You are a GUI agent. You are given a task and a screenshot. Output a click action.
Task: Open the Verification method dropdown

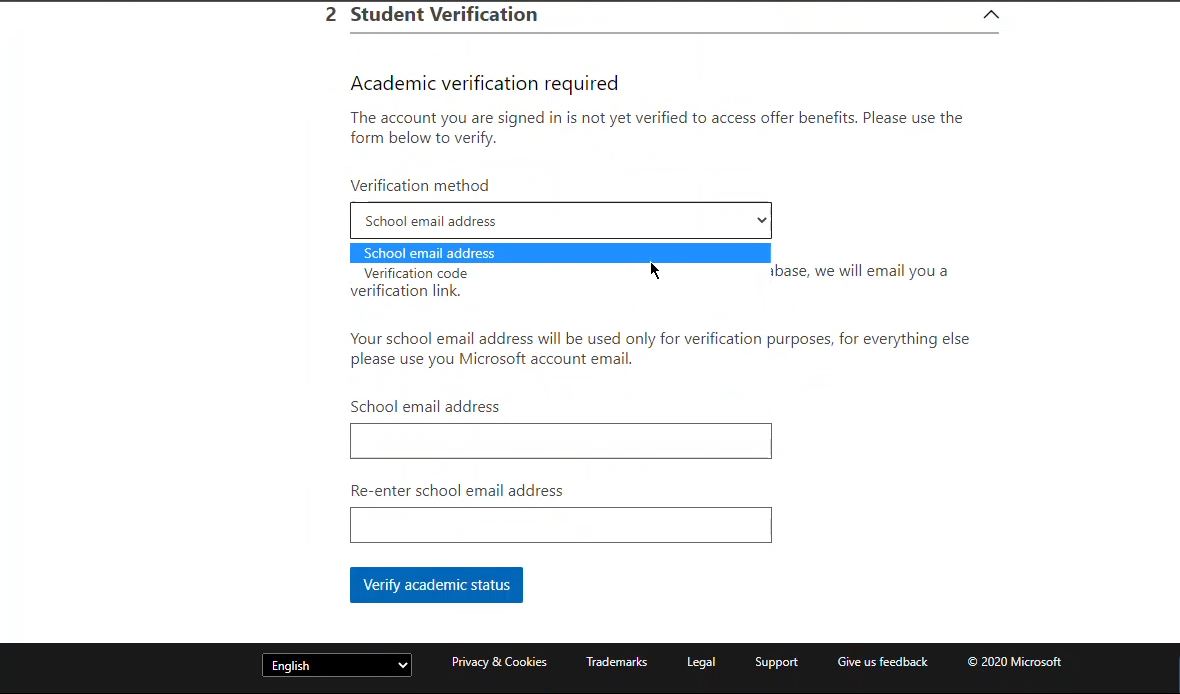(560, 220)
